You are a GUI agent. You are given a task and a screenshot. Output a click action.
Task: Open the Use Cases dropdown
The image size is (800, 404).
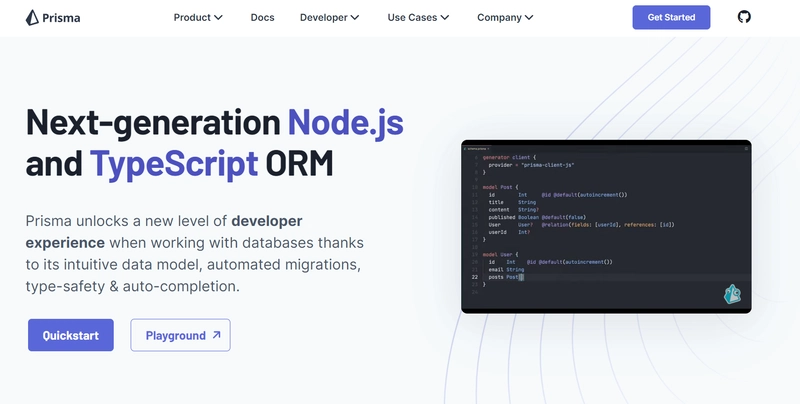click(x=418, y=17)
